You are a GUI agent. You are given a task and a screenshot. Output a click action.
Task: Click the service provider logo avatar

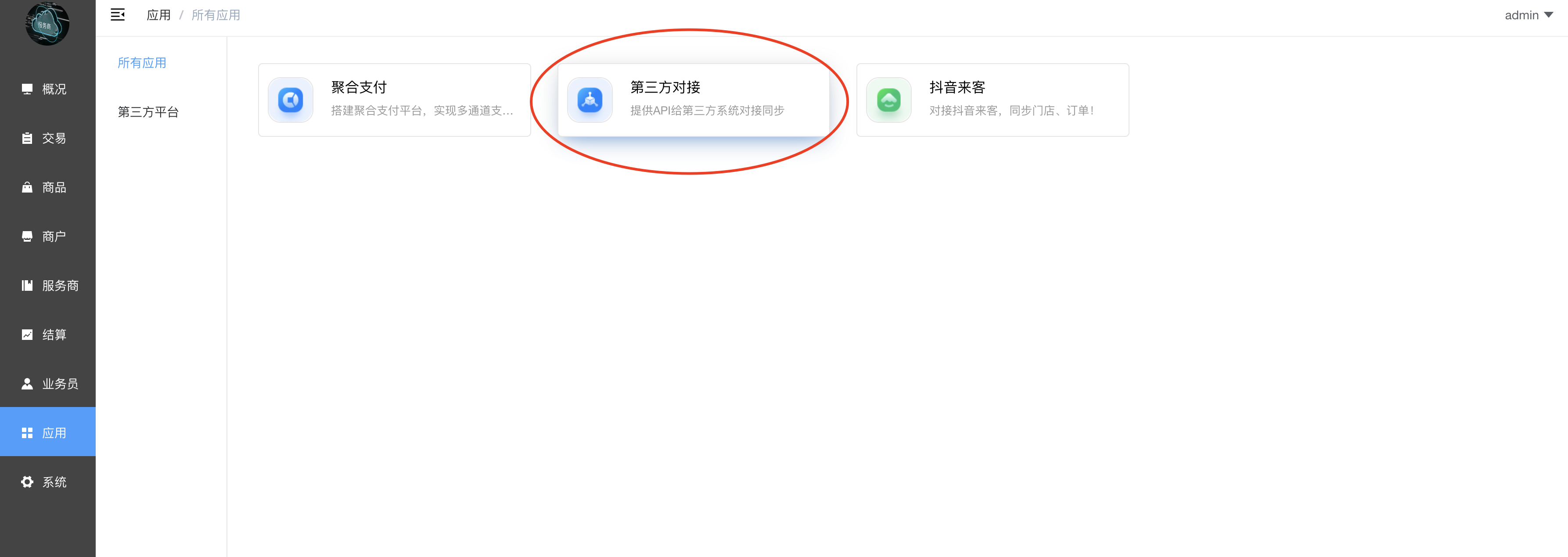coord(47,24)
